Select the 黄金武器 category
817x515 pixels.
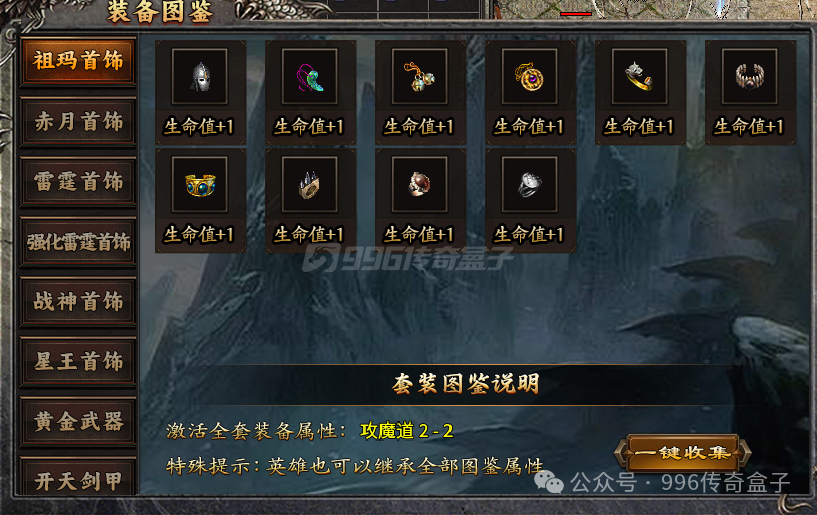point(78,422)
